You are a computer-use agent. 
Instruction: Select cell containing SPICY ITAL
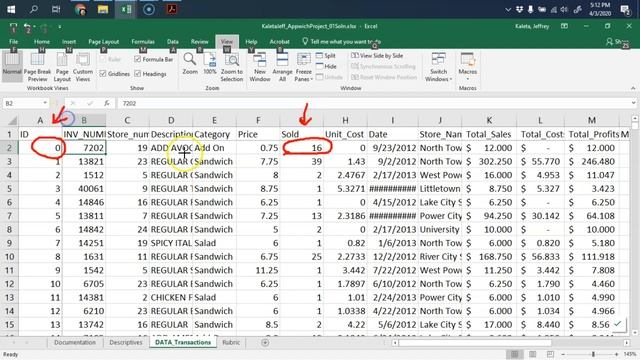point(171,243)
